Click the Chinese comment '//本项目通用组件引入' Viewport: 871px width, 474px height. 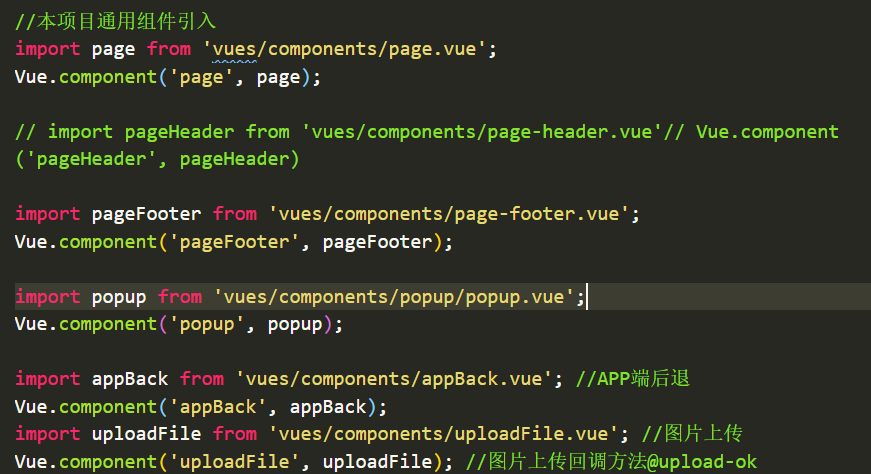point(115,21)
